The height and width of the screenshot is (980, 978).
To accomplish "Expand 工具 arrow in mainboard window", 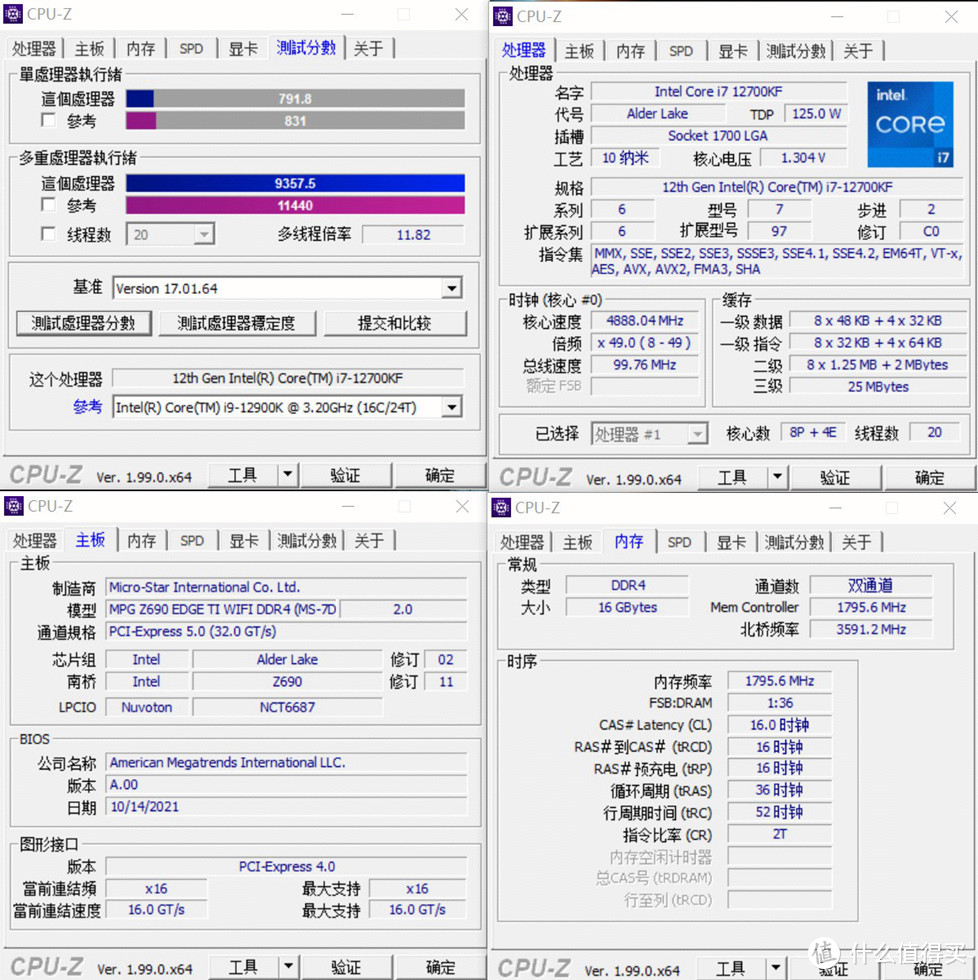I will coord(288,967).
